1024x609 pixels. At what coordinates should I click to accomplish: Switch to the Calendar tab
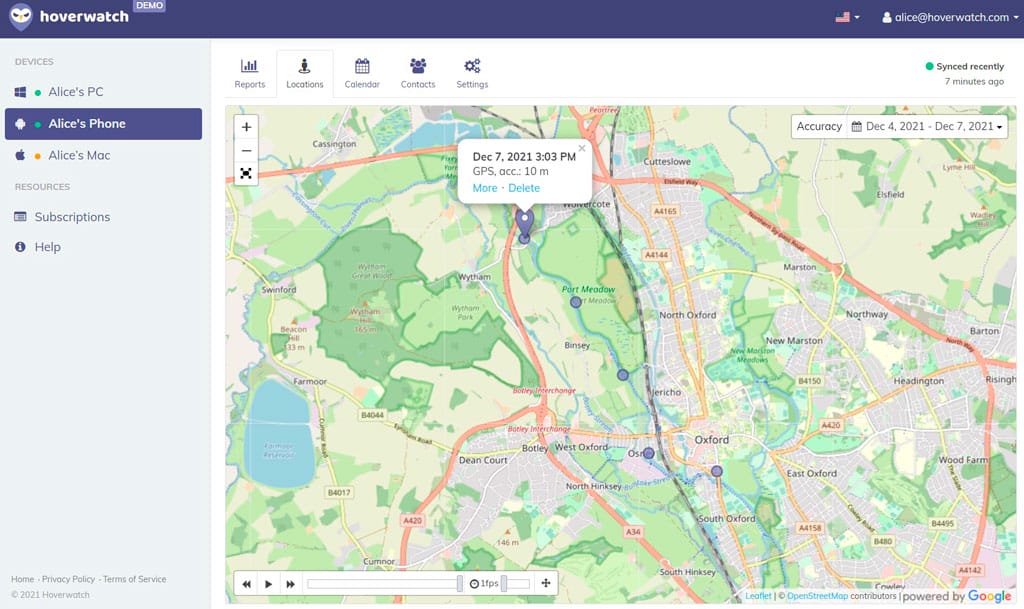362,74
